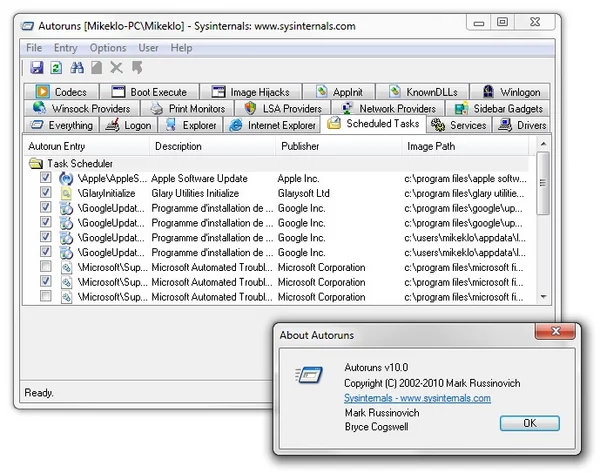
Task: Sort by the Publisher column header
Action: 339,146
